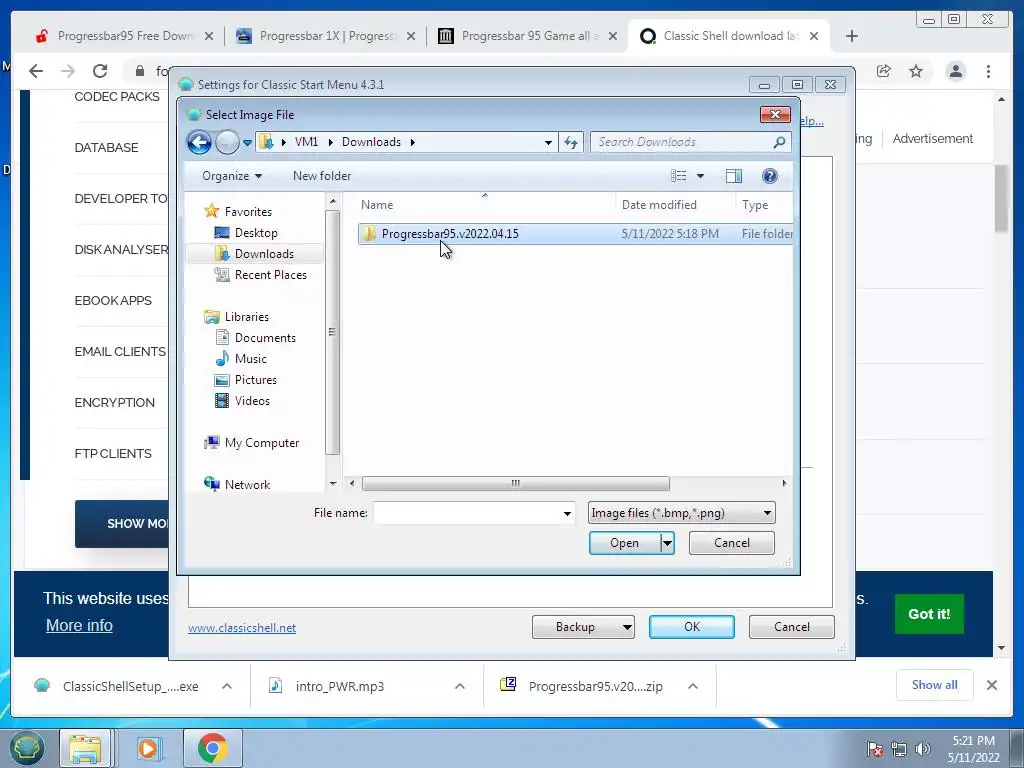The height and width of the screenshot is (768, 1024).
Task: Open the Image files type filter dropdown
Action: pyautogui.click(x=681, y=513)
